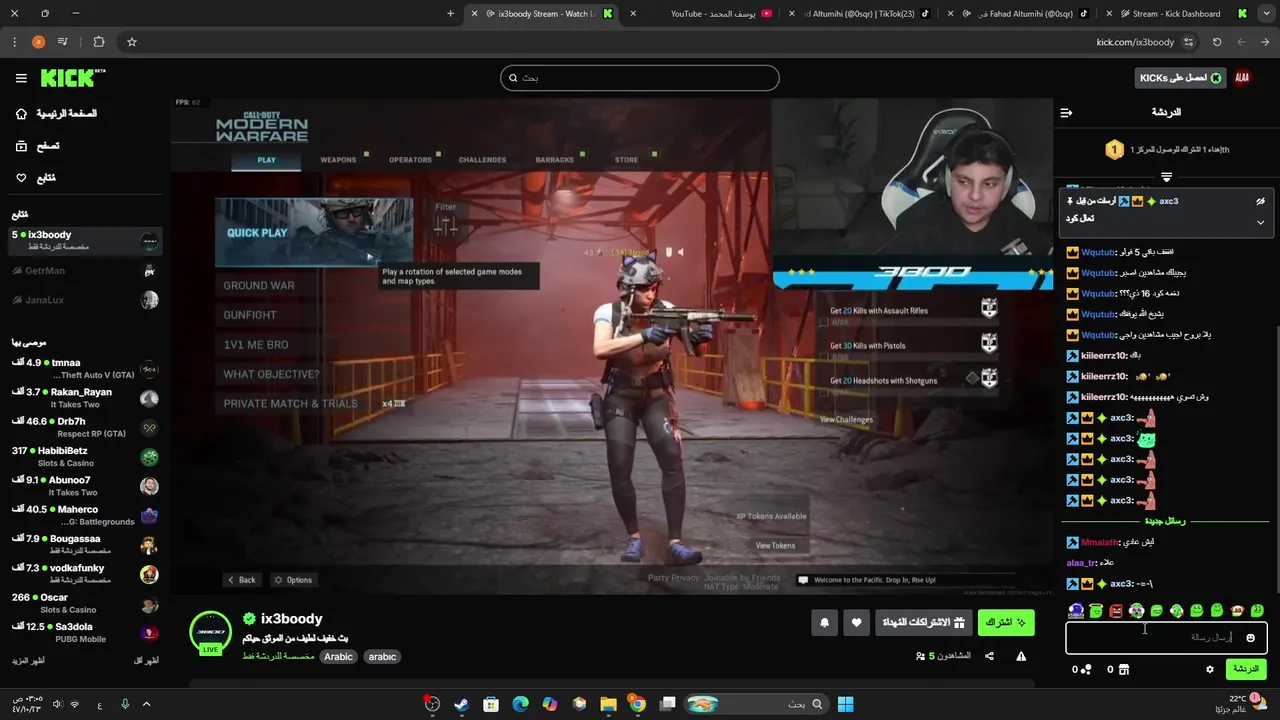Open ix3boody live channel avatar
Screen dimensions: 1280x720
[211, 632]
